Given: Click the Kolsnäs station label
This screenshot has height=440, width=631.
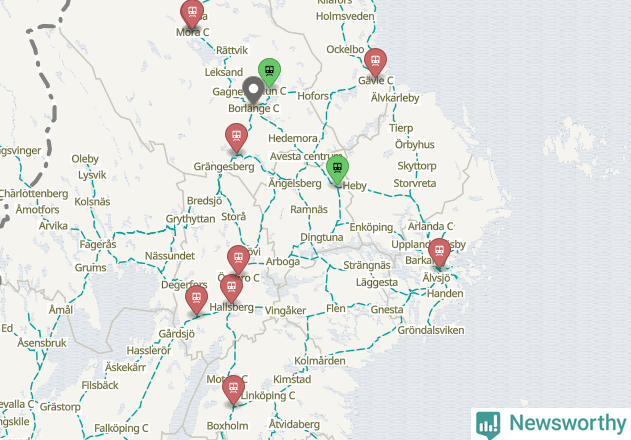Looking at the screenshot, I should pos(92,202).
